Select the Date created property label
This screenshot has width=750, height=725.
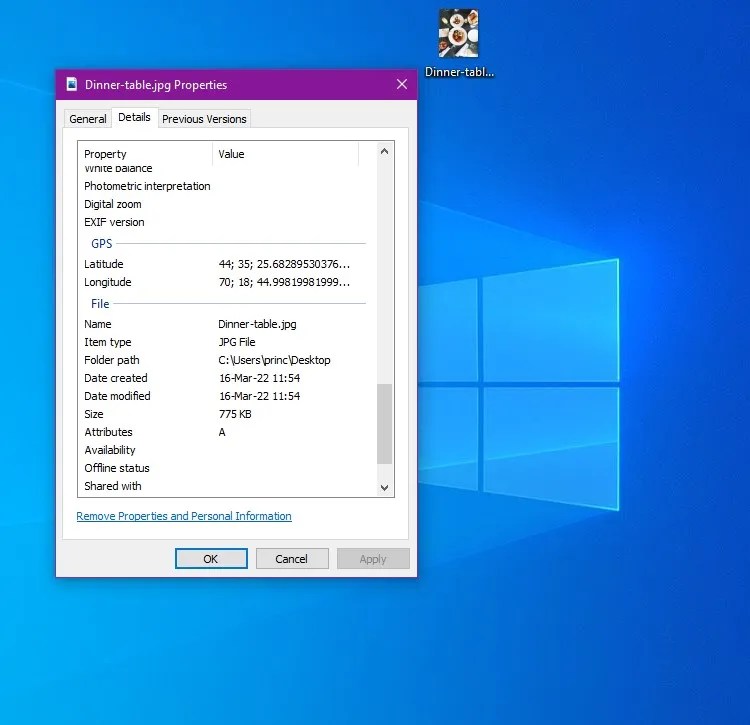(116, 378)
